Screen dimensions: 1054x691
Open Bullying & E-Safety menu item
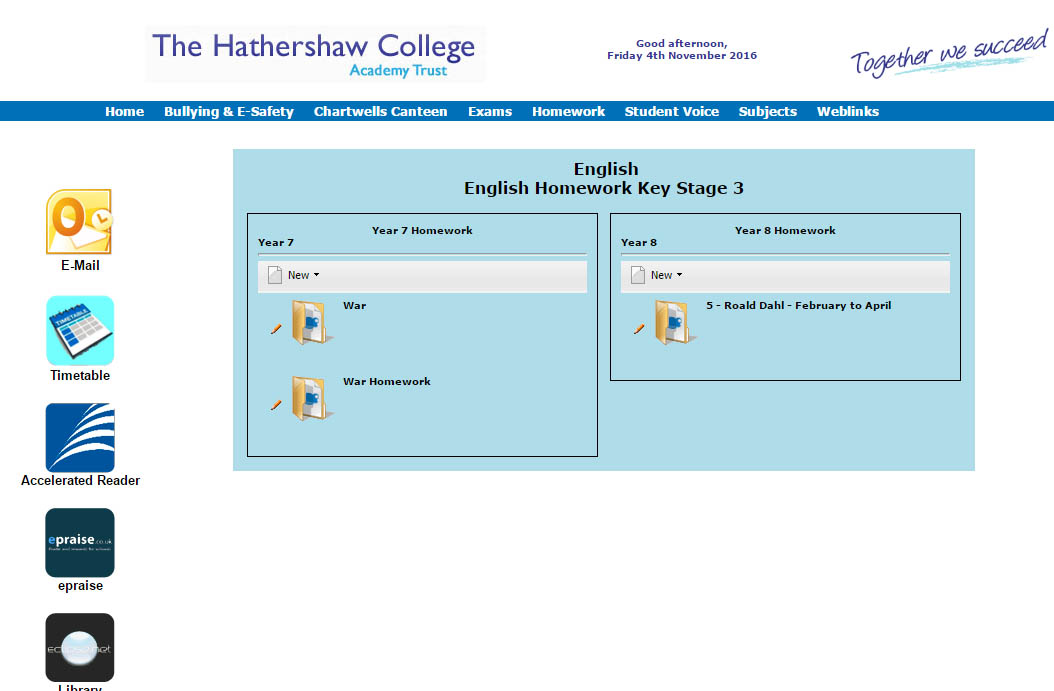click(x=229, y=112)
